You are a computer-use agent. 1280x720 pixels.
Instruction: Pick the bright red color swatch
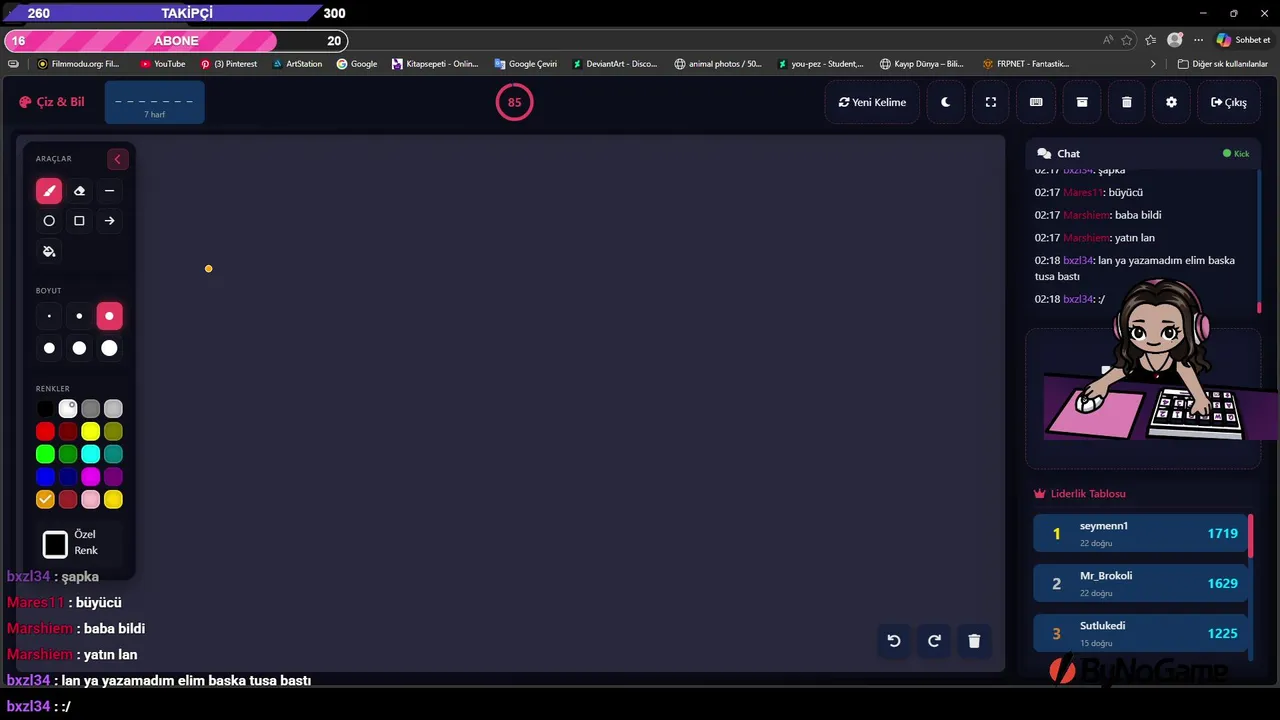pyautogui.click(x=45, y=432)
